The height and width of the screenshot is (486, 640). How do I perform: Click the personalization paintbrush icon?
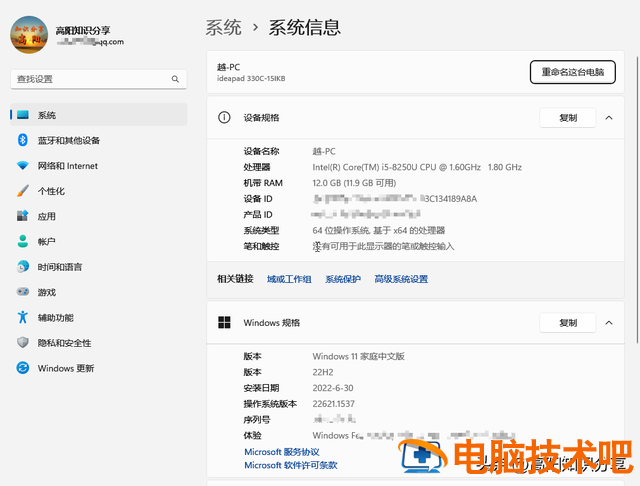[x=23, y=191]
